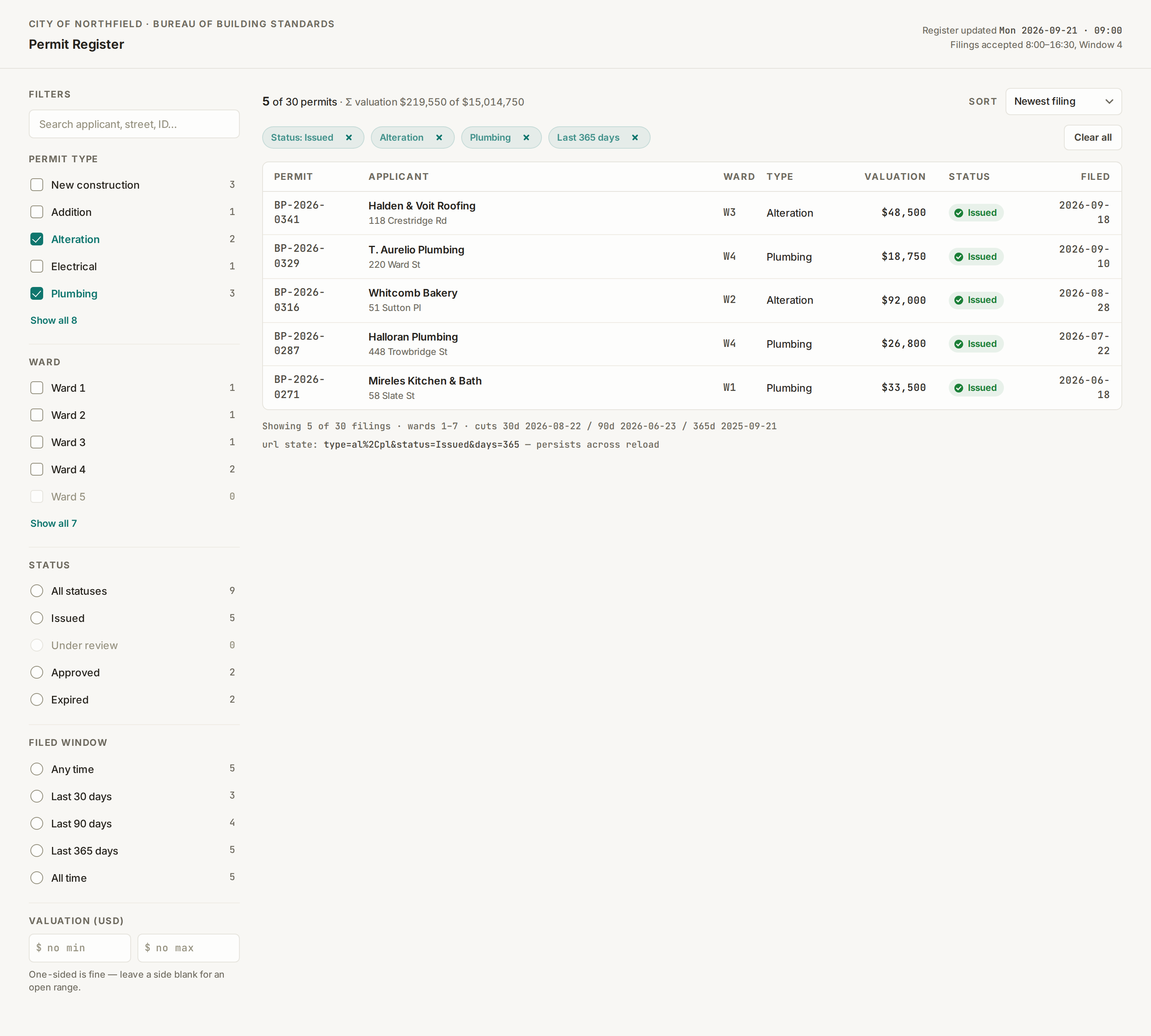Select the Last 90 days filed window
The image size is (1151, 1036).
pos(37,824)
